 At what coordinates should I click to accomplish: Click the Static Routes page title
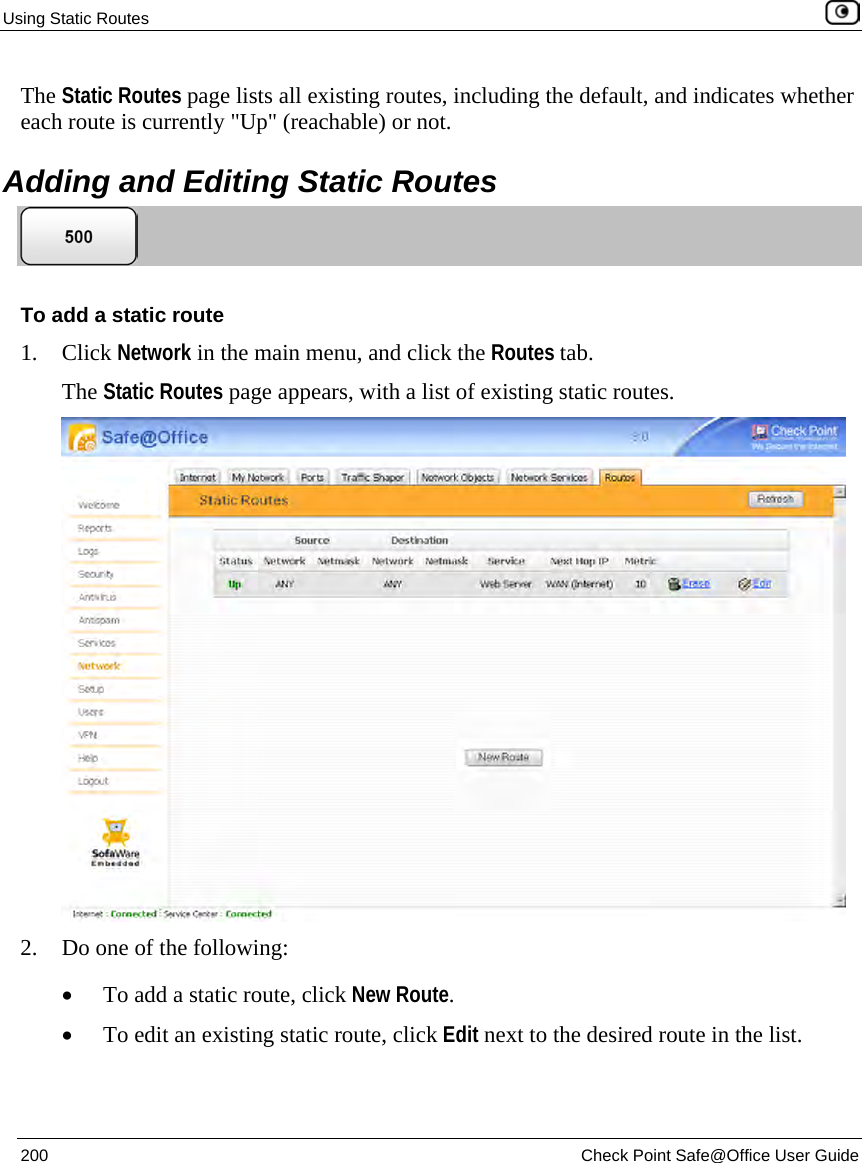pos(243,501)
